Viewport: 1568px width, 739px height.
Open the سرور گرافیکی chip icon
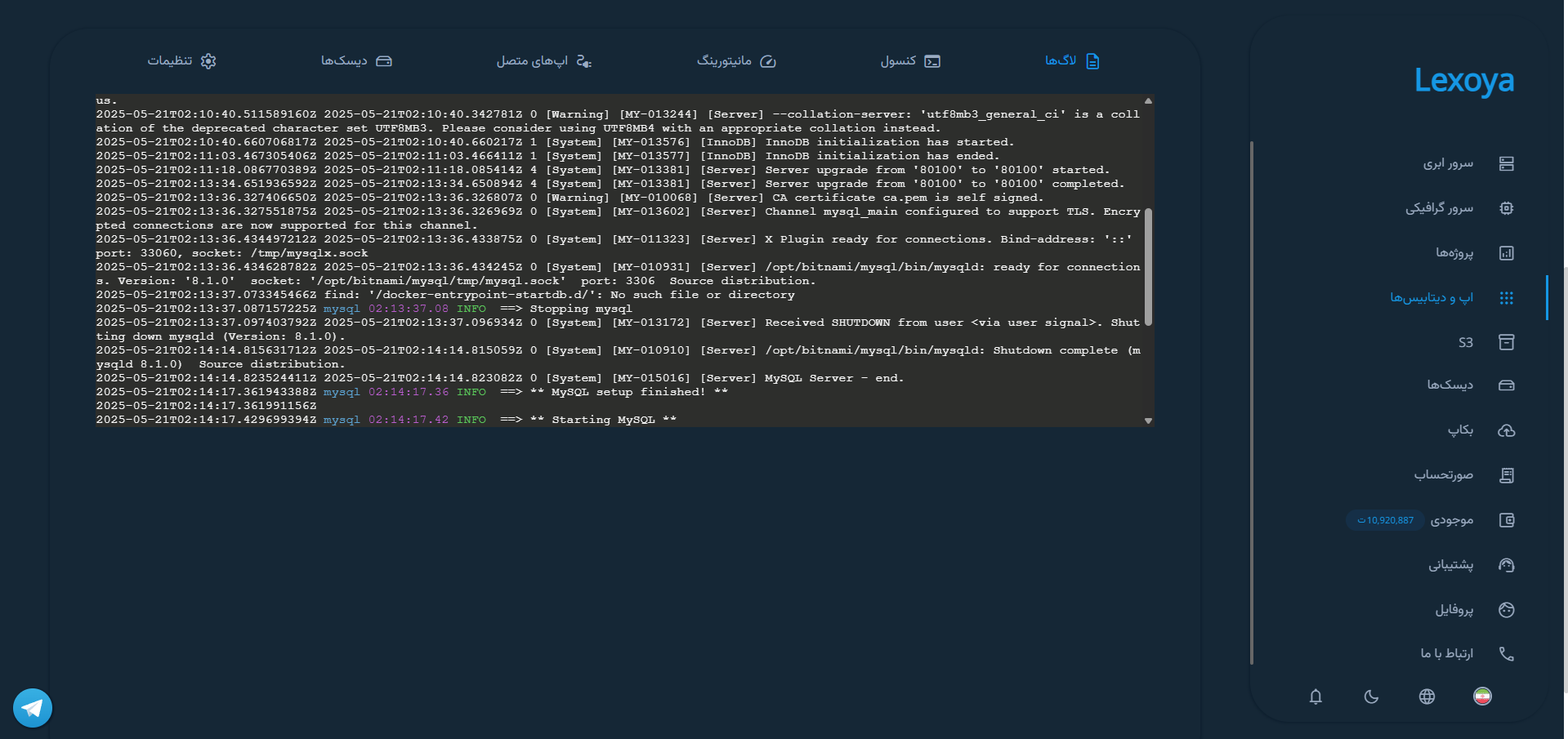(x=1507, y=208)
